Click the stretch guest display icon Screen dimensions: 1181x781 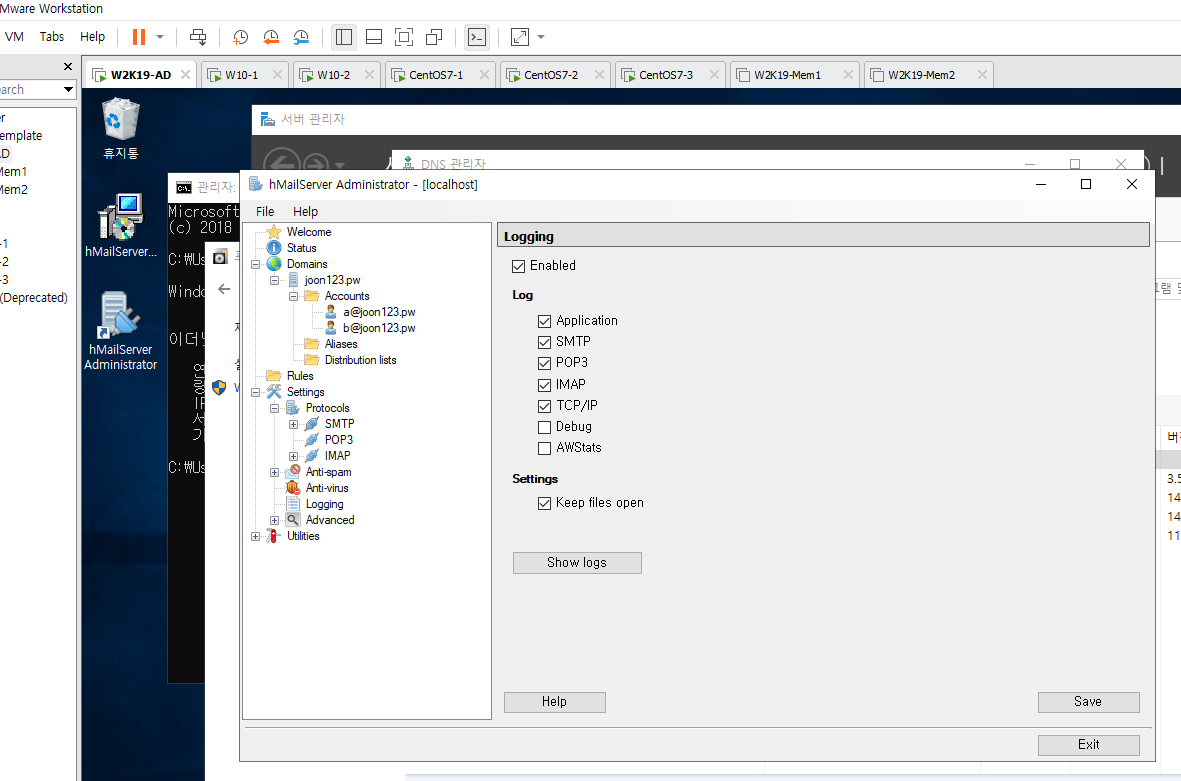tap(520, 37)
